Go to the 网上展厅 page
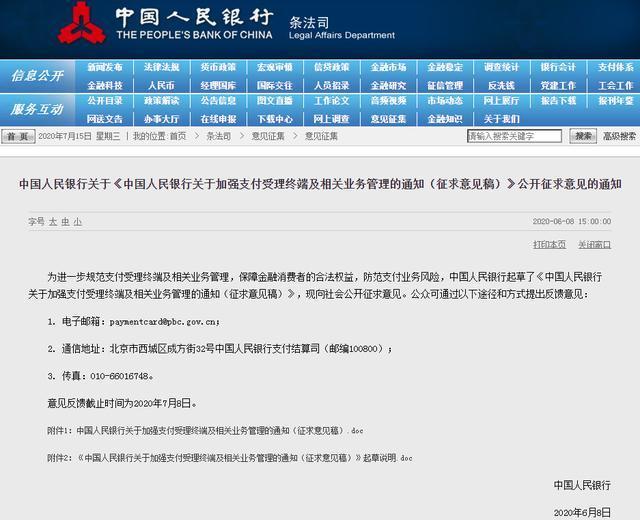Image resolution: width=640 pixels, height=520 pixels. (501, 100)
